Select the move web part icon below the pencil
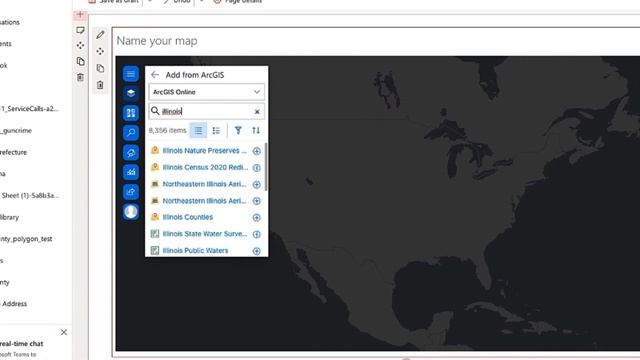Viewport: 640px width, 360px height. 100,51
